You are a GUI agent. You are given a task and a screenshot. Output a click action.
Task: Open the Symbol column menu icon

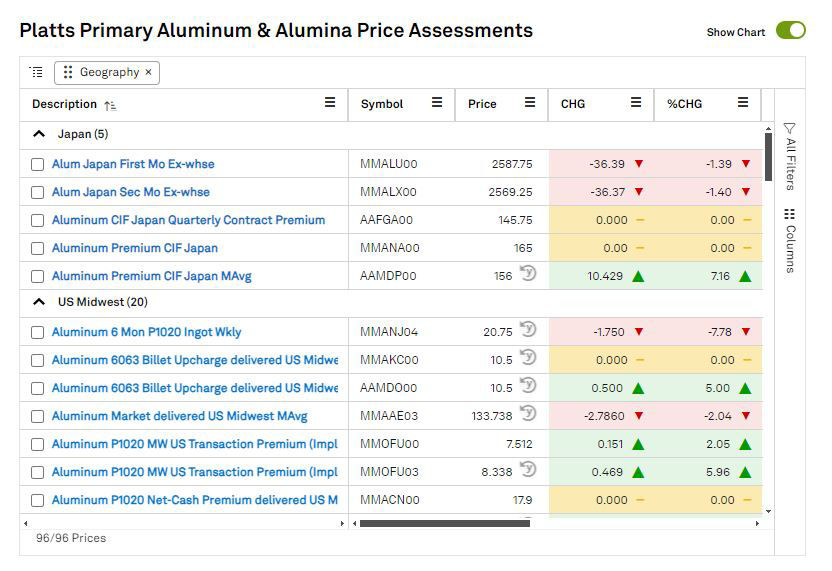(x=436, y=103)
